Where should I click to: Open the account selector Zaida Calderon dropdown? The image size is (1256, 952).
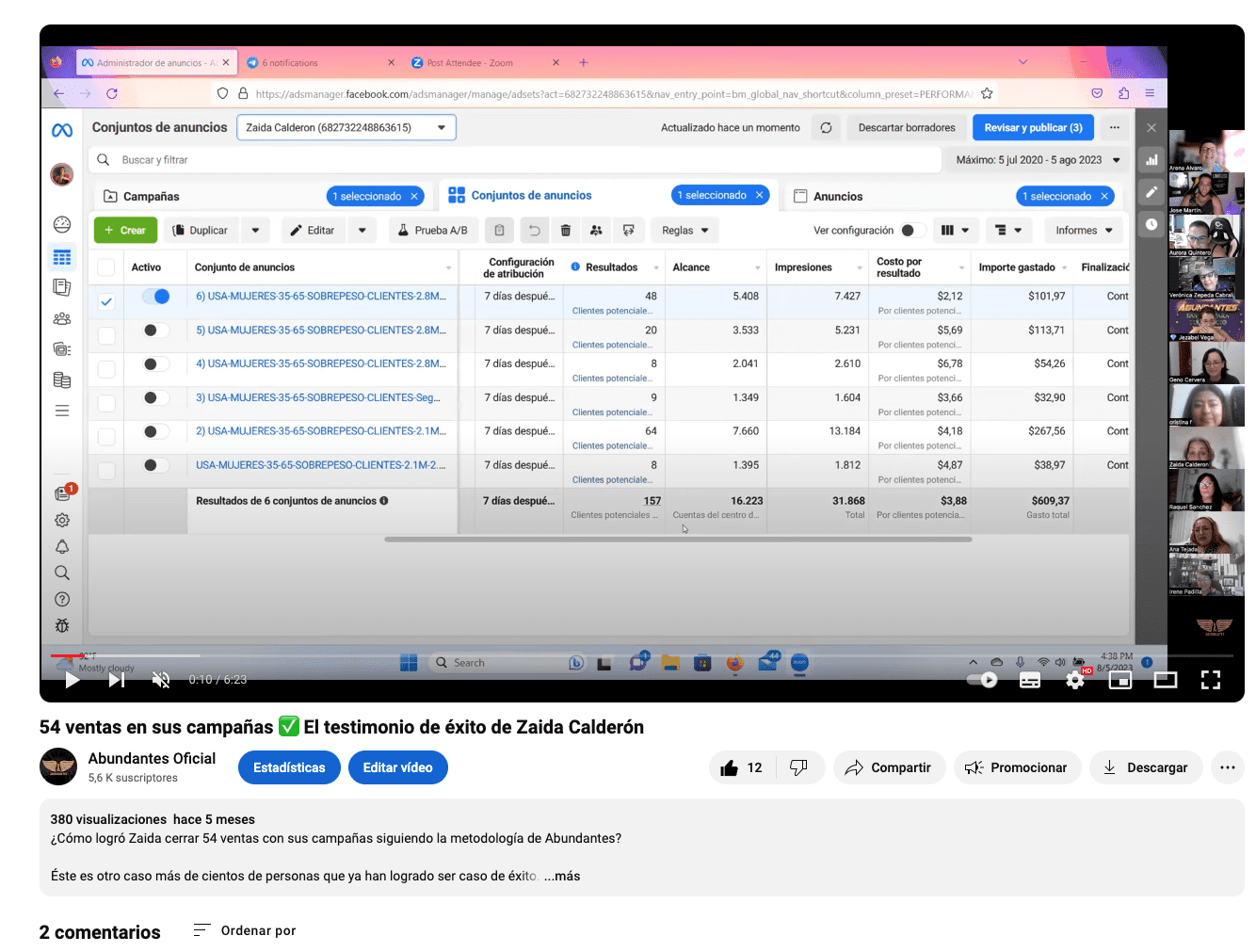tap(346, 127)
